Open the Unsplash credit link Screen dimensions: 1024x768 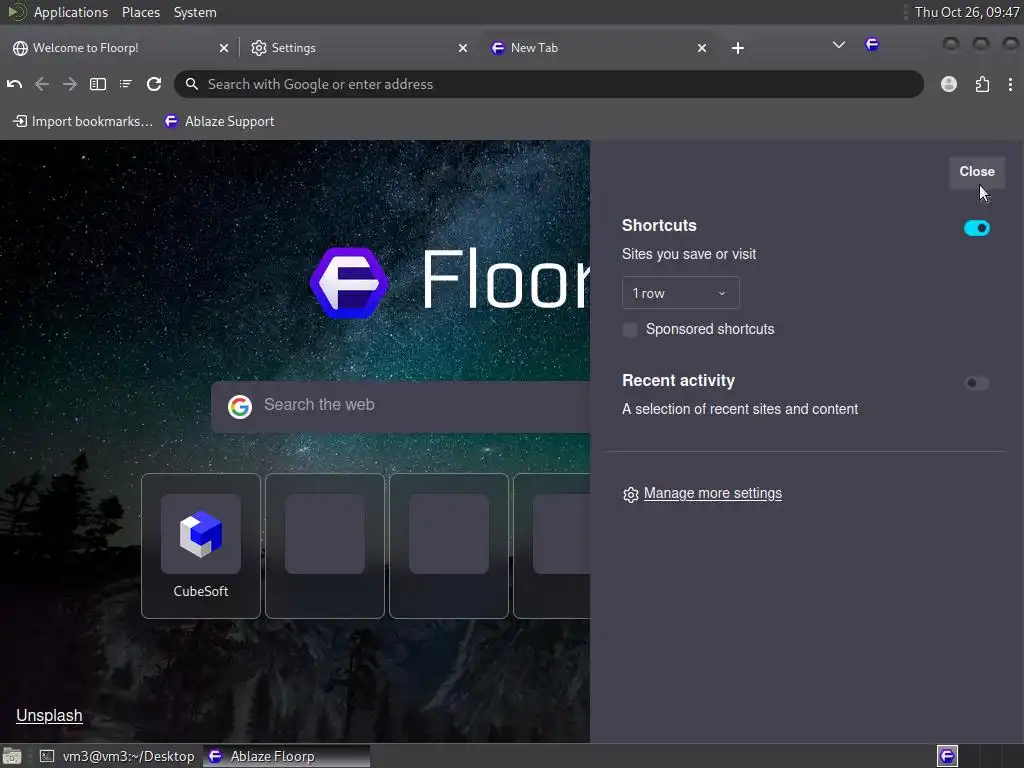[x=49, y=716]
